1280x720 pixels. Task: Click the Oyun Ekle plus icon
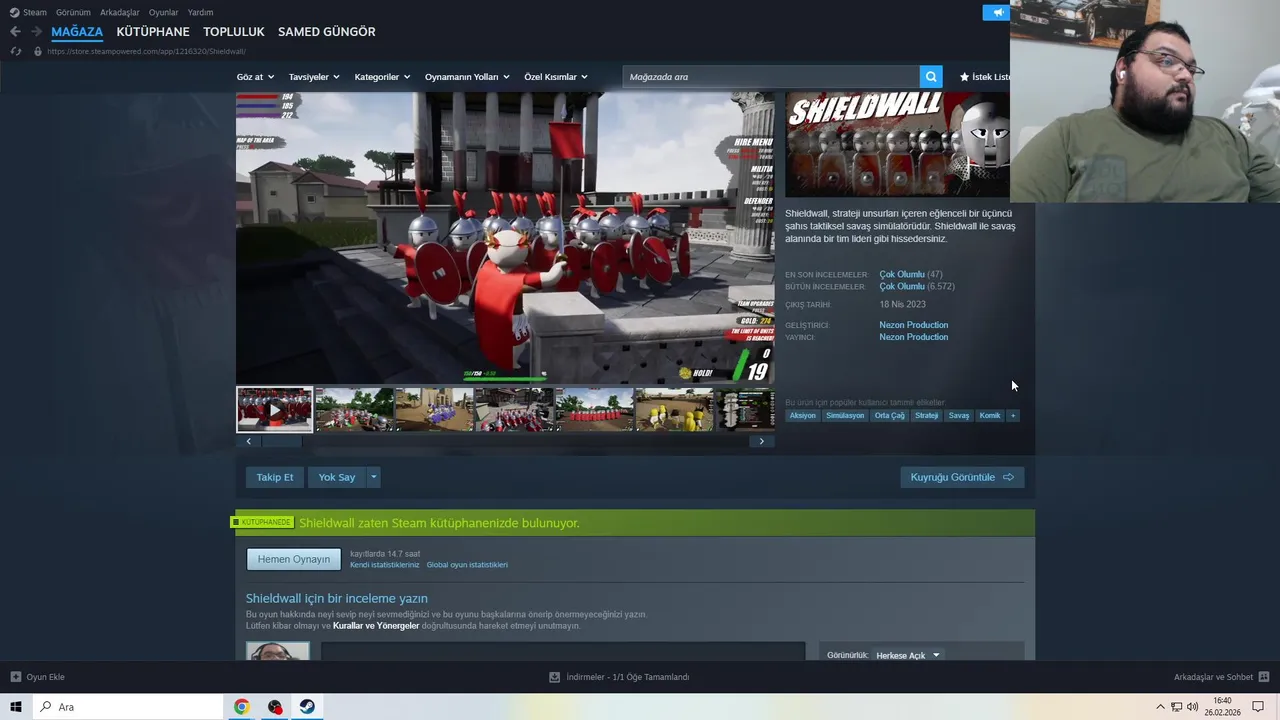pos(15,677)
